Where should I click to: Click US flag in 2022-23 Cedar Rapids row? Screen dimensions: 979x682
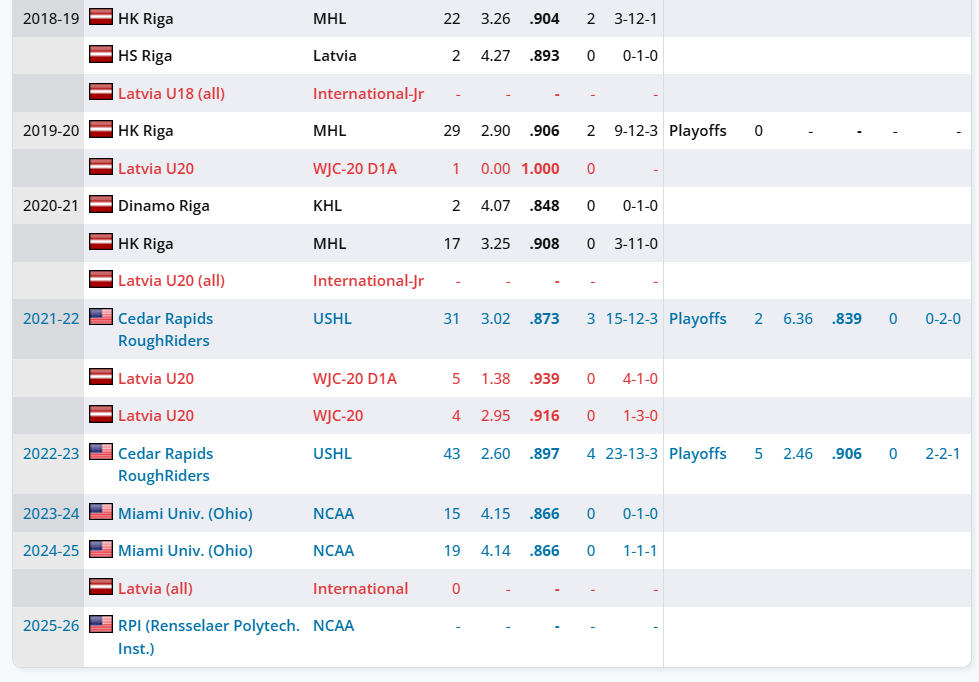coord(101,452)
